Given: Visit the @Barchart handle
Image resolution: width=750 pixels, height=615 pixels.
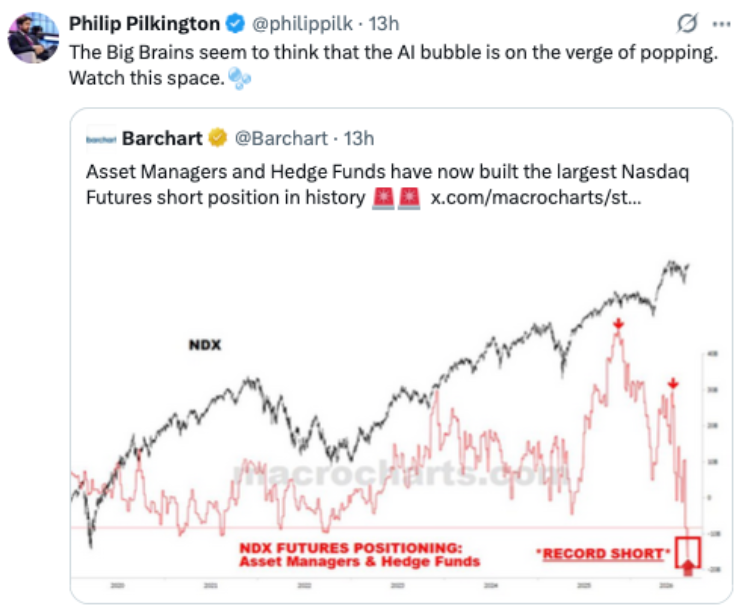Looking at the screenshot, I should [281, 139].
